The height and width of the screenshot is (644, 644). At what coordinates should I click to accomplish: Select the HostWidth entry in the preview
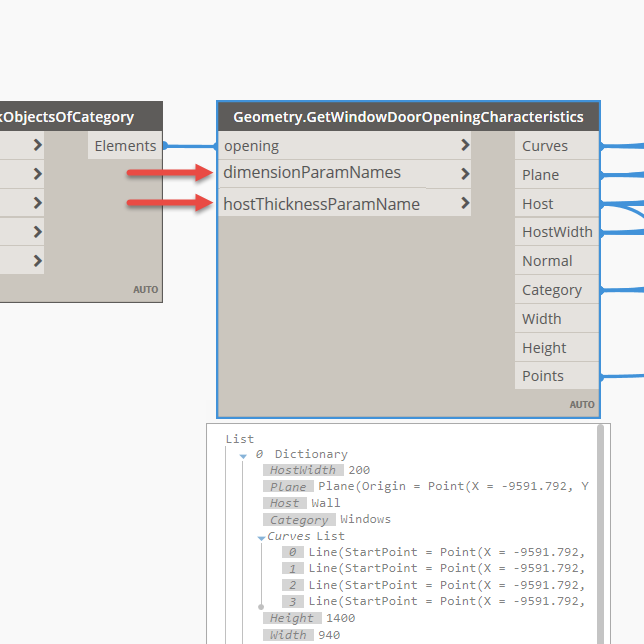304,470
